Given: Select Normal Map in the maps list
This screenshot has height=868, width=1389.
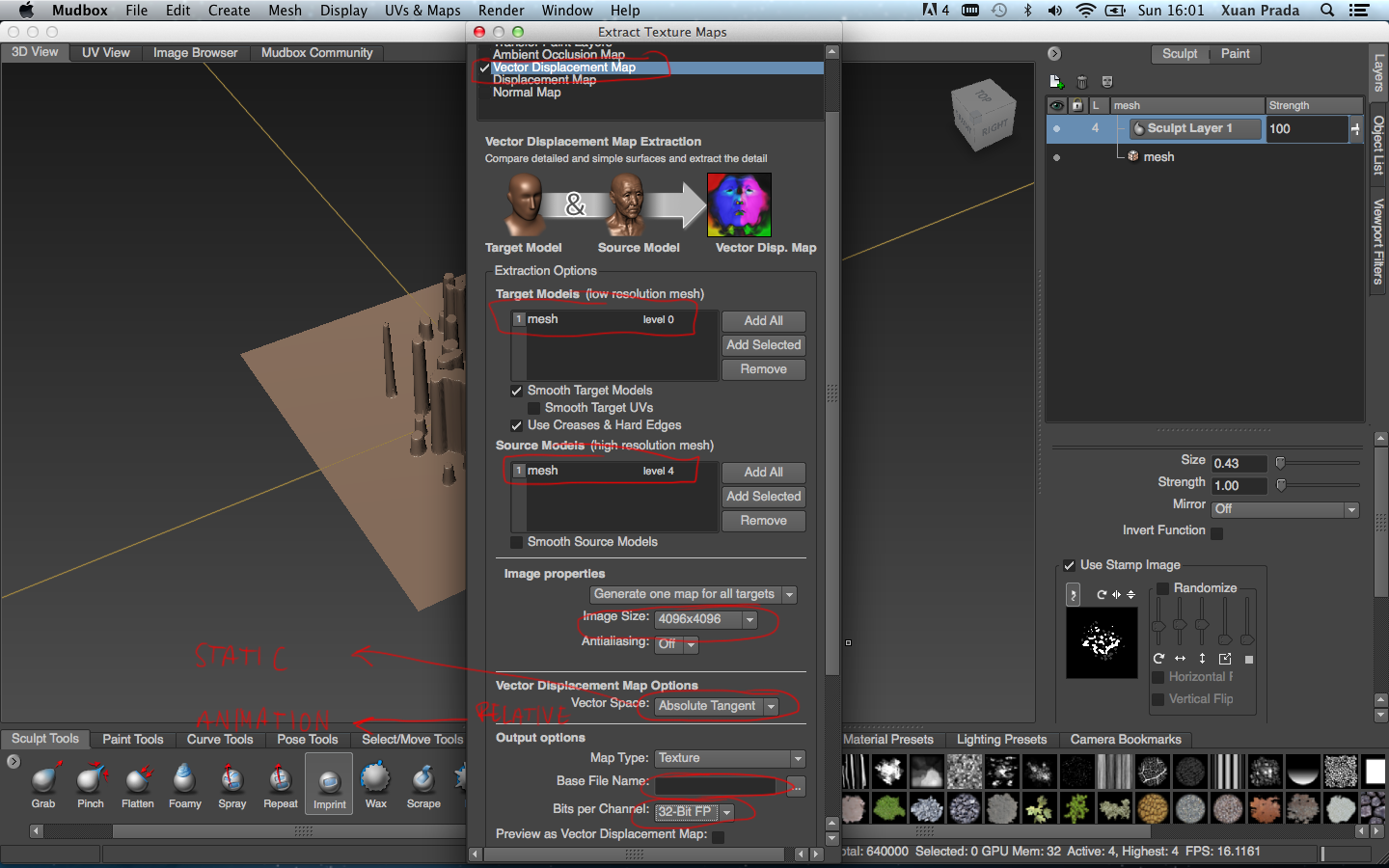Looking at the screenshot, I should pos(527,93).
